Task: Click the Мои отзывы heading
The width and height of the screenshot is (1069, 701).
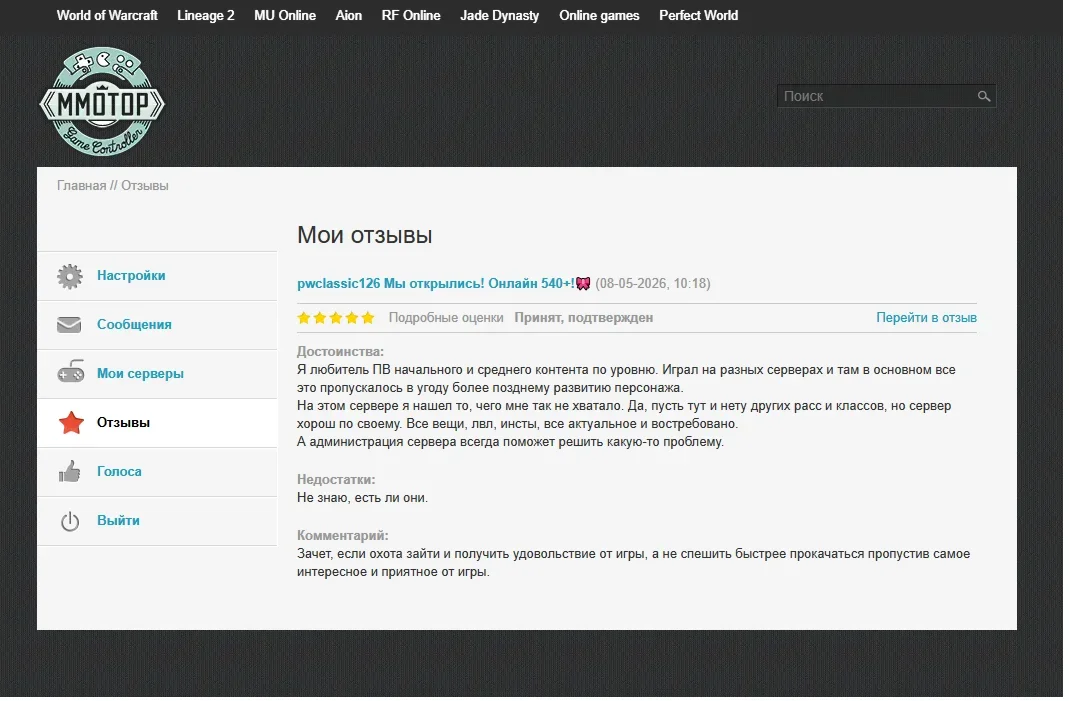Action: (367, 237)
